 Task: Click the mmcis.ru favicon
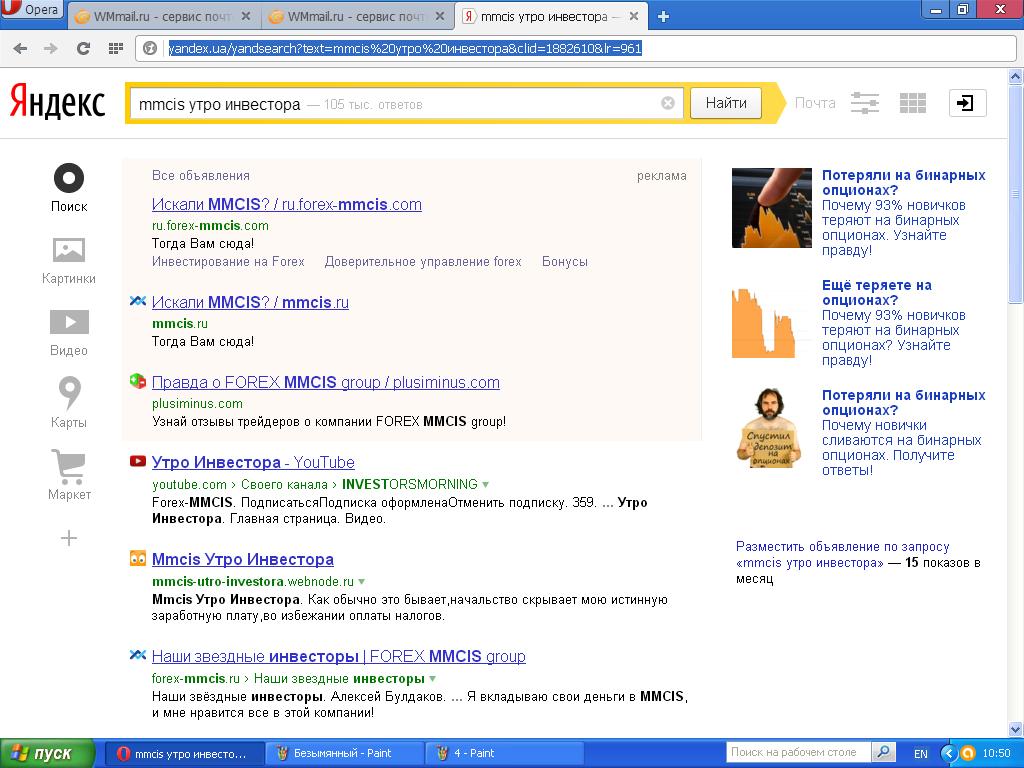(138, 301)
